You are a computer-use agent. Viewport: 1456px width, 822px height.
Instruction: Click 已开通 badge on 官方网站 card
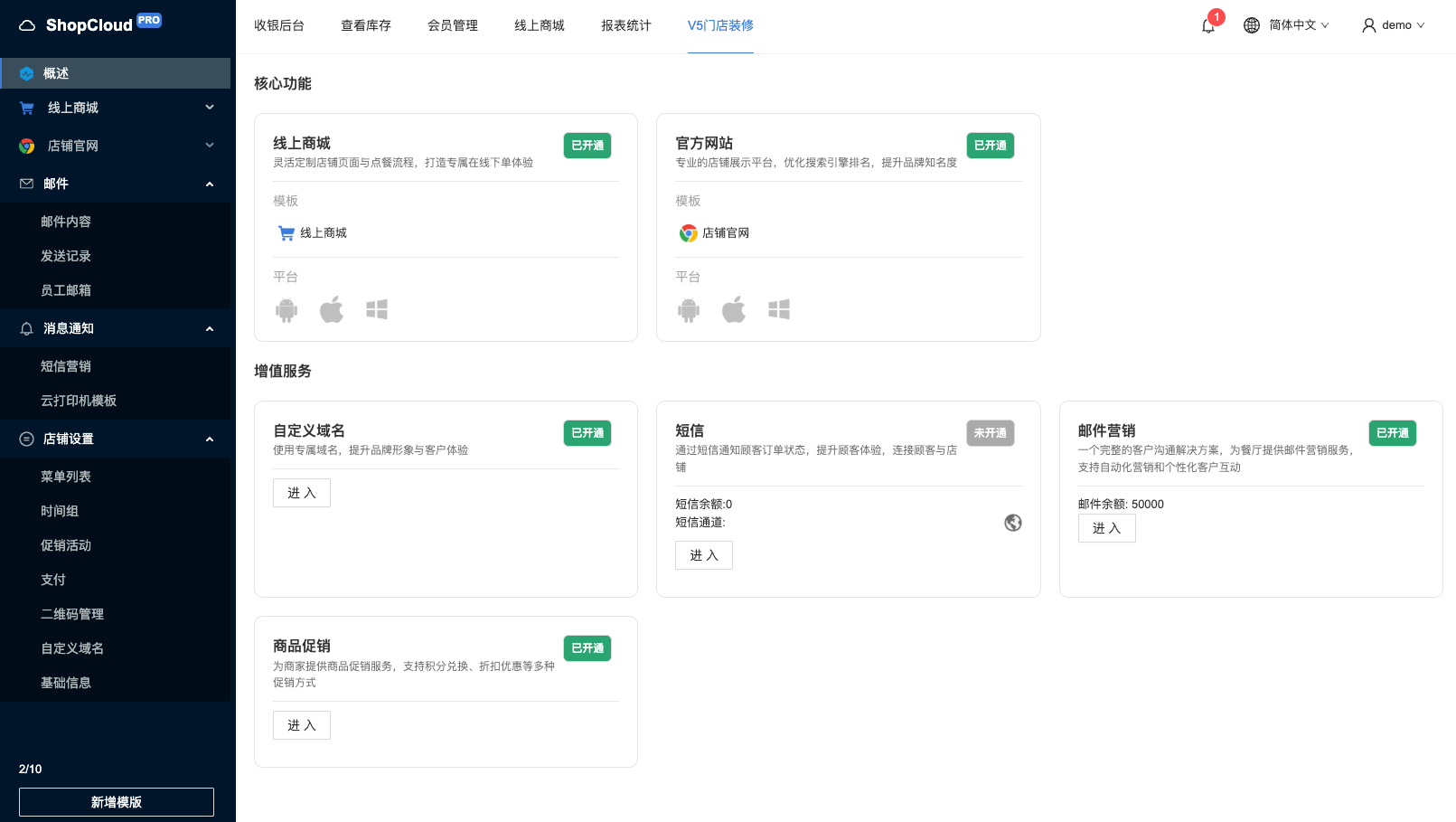[991, 146]
